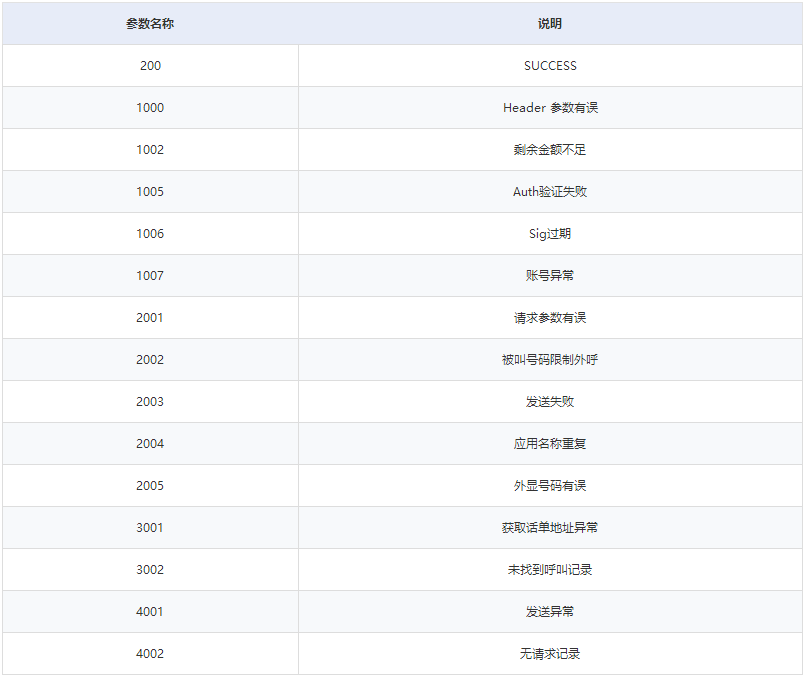Select the 账号异常 description text
The width and height of the screenshot is (807, 678).
pos(550,276)
